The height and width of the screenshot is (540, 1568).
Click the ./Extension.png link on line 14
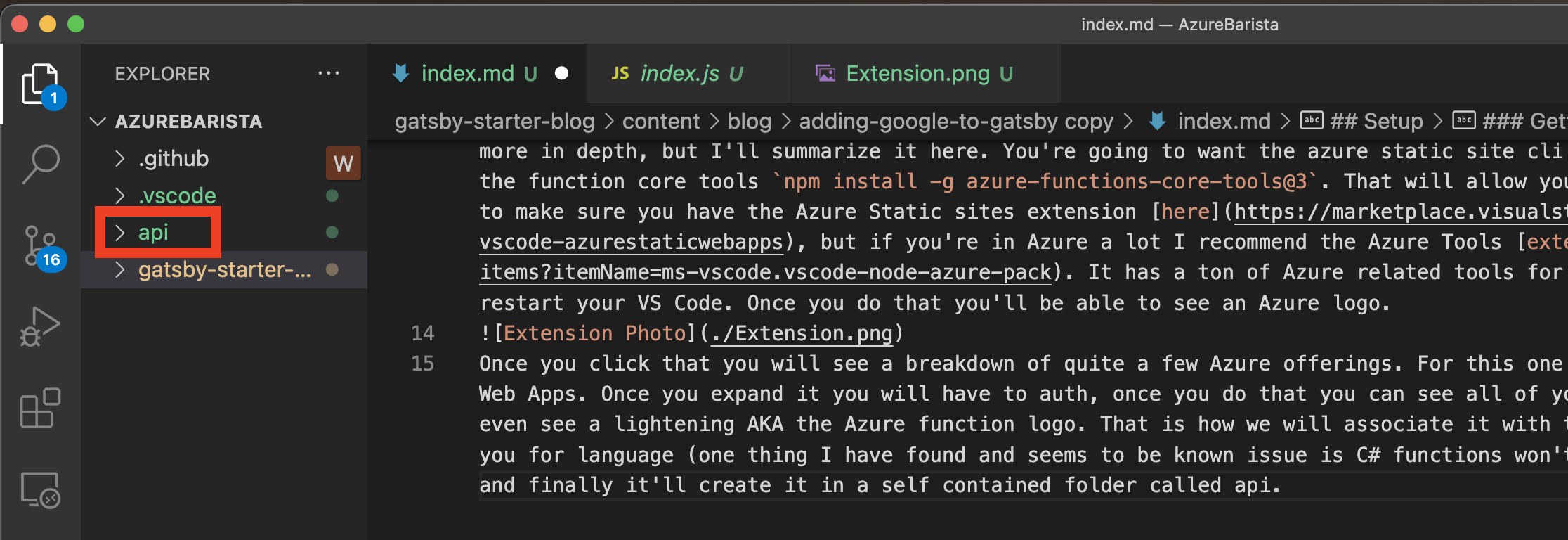(802, 333)
